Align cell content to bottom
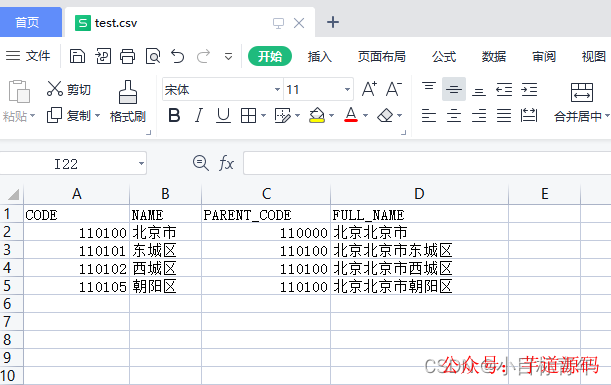This screenshot has width=611, height=385. (x=479, y=92)
